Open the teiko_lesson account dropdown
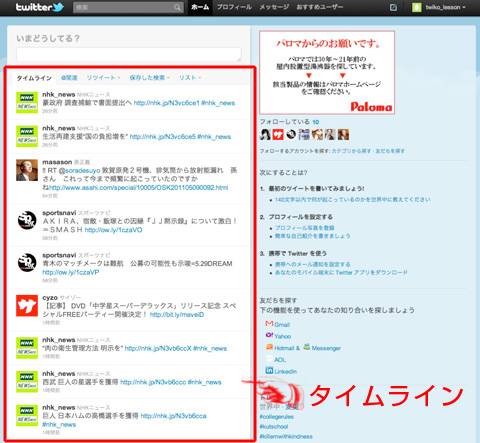The width and height of the screenshot is (480, 443). [x=445, y=7]
